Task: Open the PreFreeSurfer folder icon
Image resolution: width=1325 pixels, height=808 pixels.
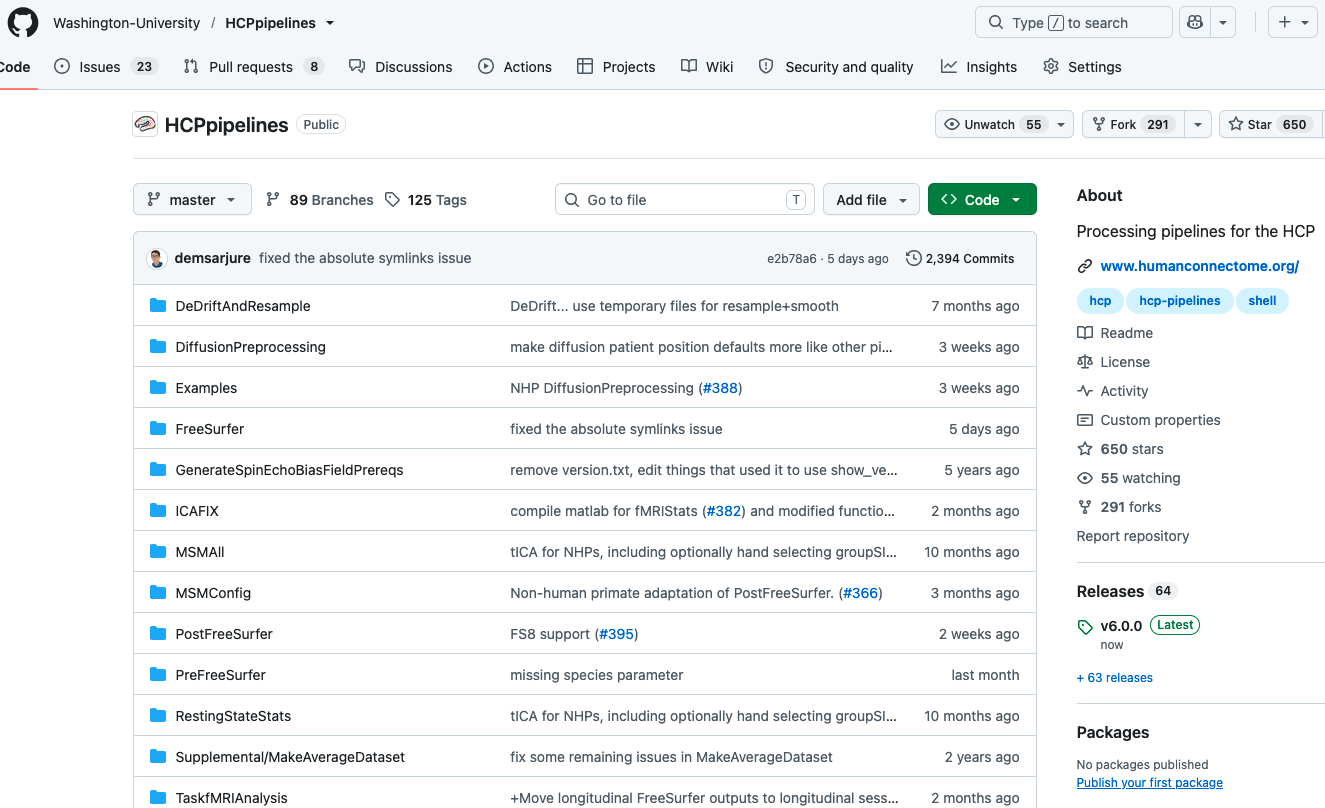Action: point(158,675)
